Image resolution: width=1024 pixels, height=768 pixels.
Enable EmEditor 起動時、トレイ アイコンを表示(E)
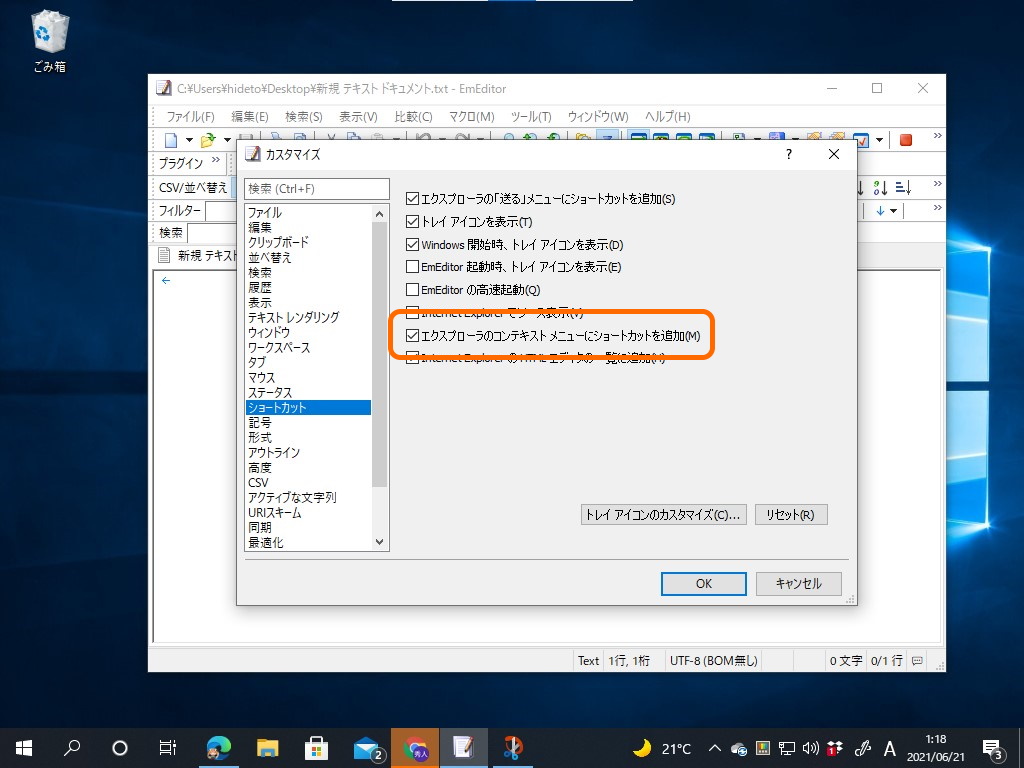pyautogui.click(x=412, y=266)
